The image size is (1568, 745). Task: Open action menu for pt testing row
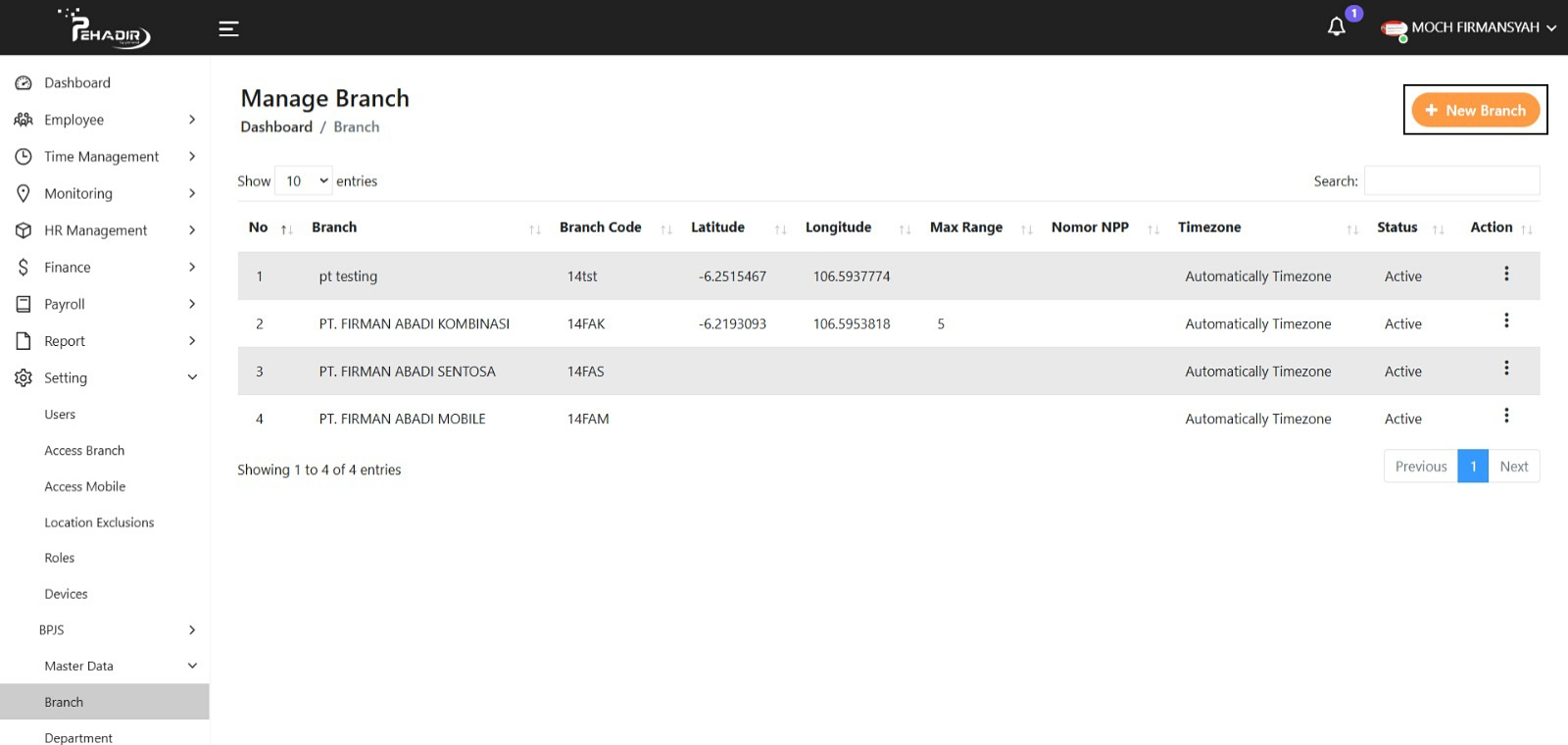[x=1506, y=273]
